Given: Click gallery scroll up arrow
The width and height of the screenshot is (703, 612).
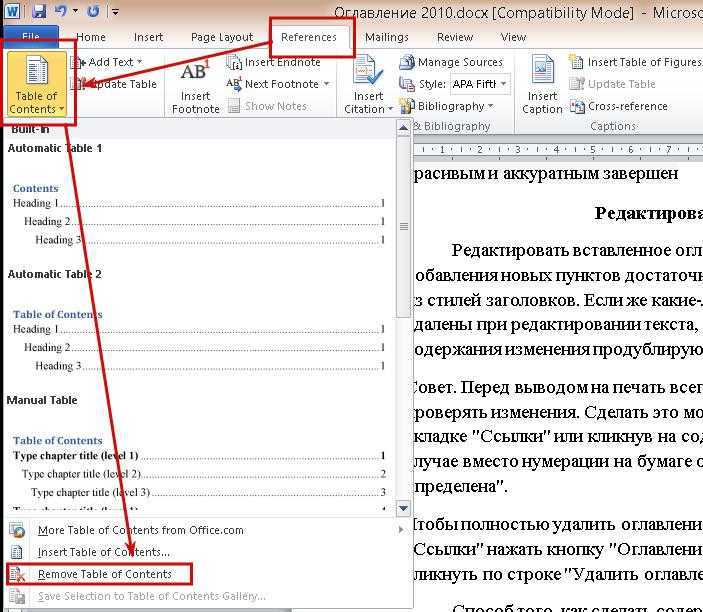Looking at the screenshot, I should pyautogui.click(x=403, y=128).
